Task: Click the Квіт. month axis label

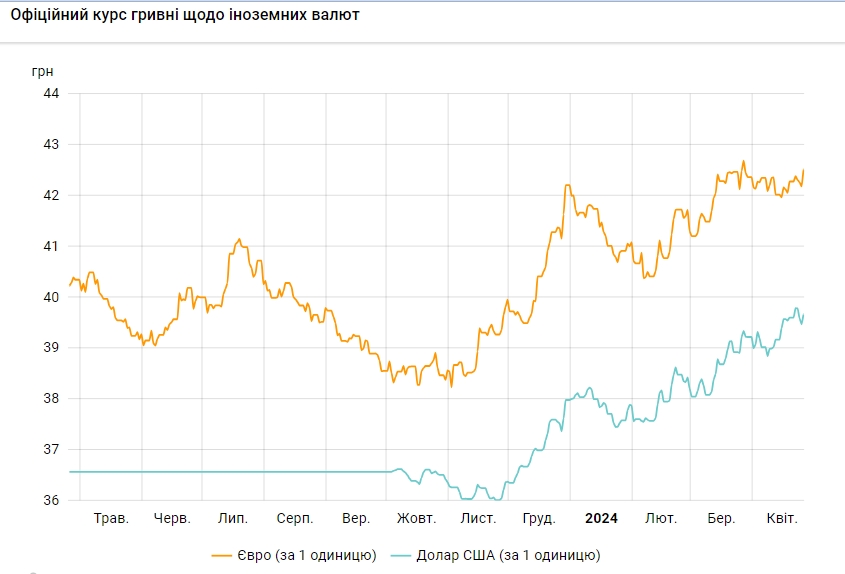Action: click(781, 518)
